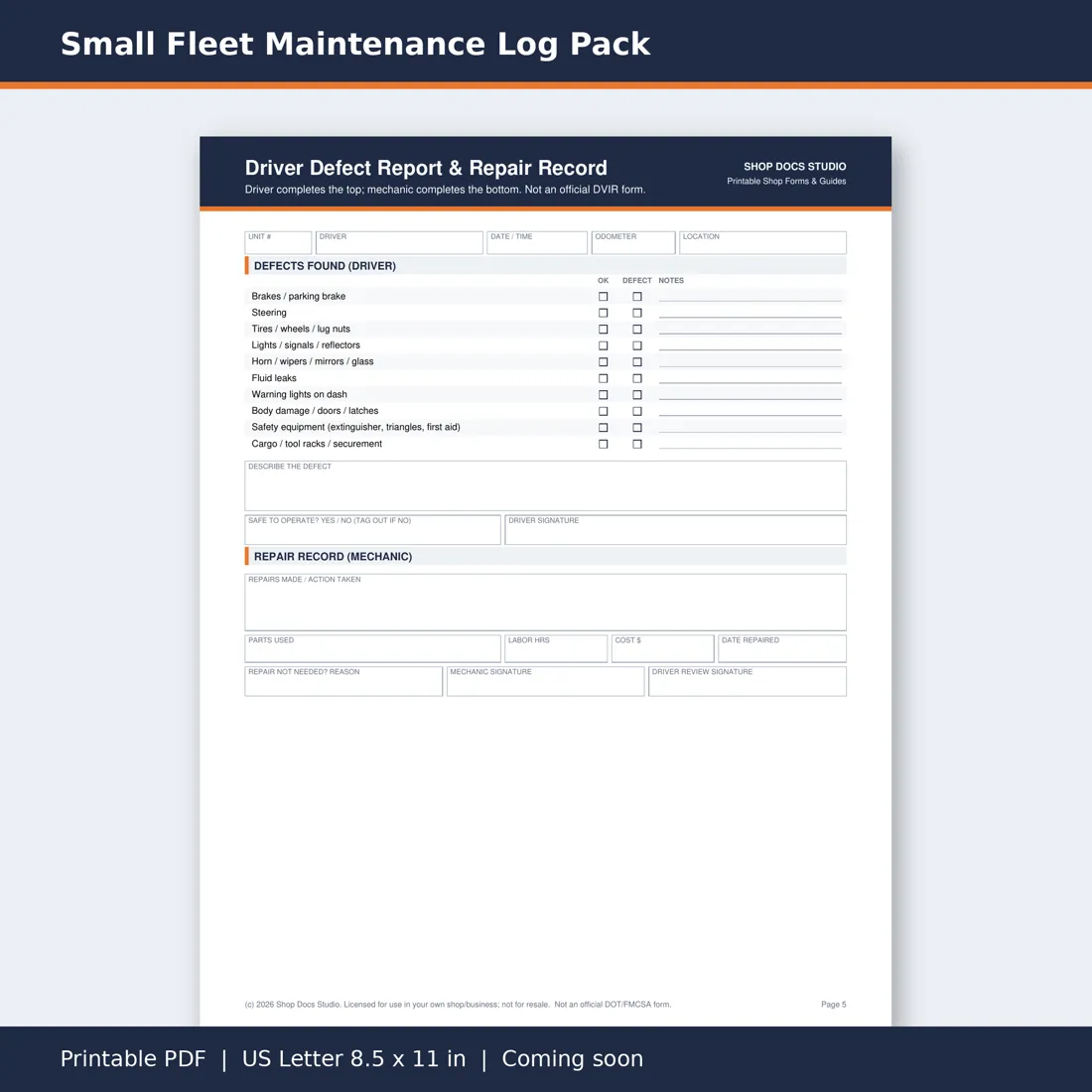Check OK box for Brakes / parking brake
The height and width of the screenshot is (1092, 1092).
[x=604, y=297]
